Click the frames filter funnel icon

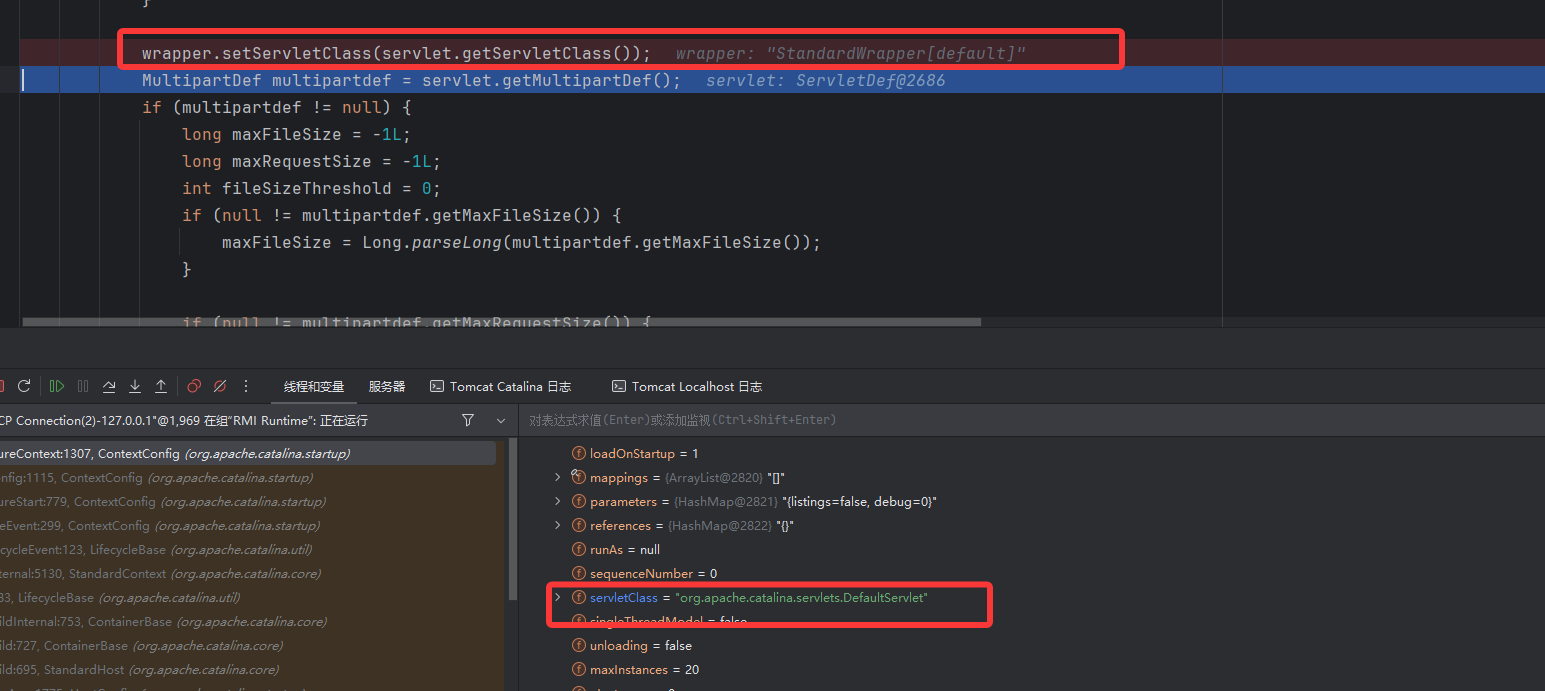(x=468, y=421)
